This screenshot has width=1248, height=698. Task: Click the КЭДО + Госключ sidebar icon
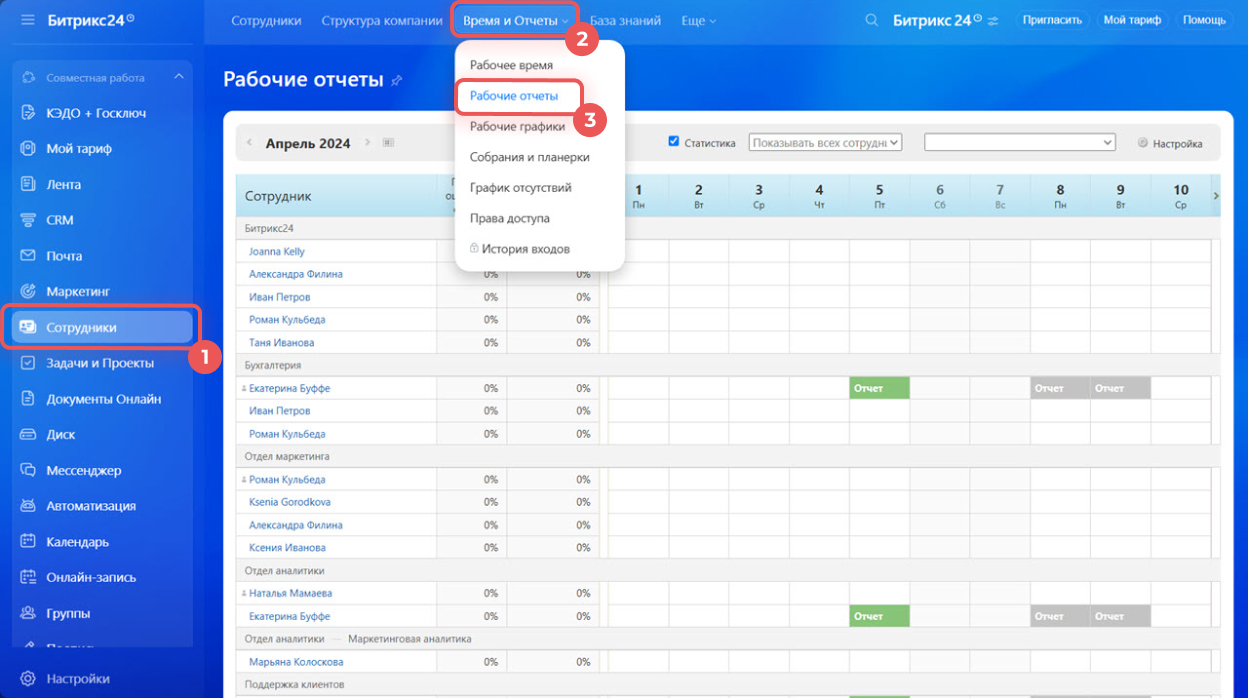click(28, 113)
